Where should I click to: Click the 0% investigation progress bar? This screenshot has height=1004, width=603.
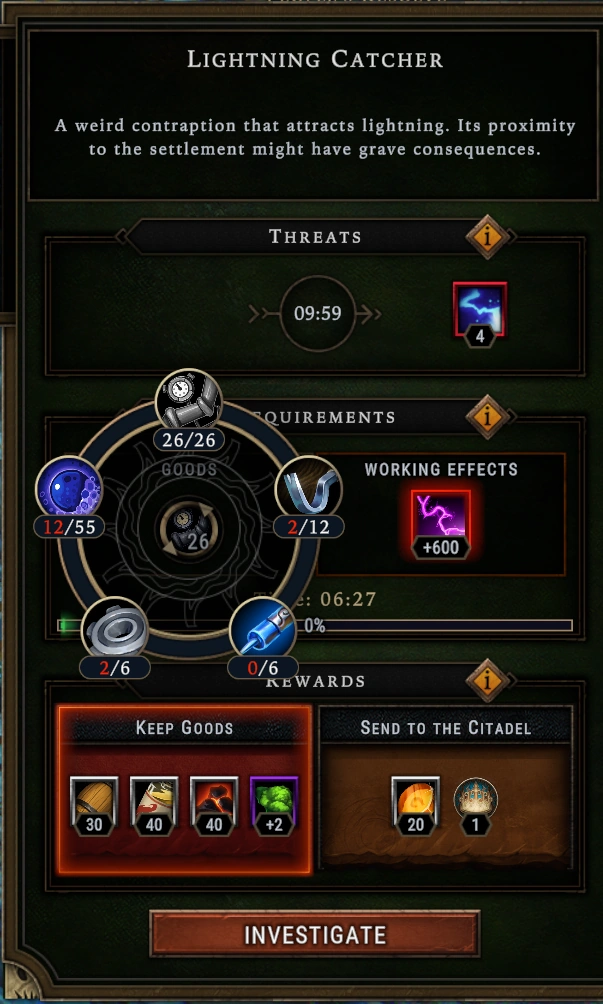[314, 626]
